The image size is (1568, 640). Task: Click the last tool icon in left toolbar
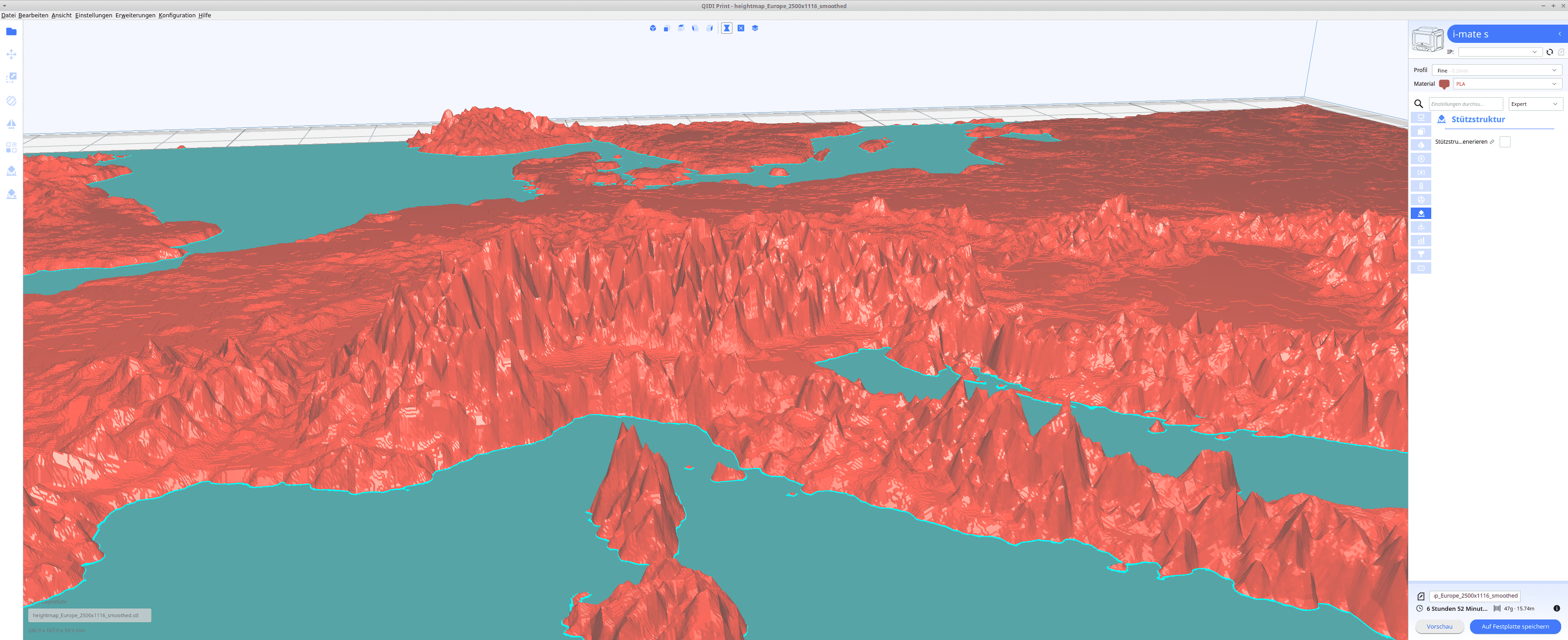tap(11, 194)
